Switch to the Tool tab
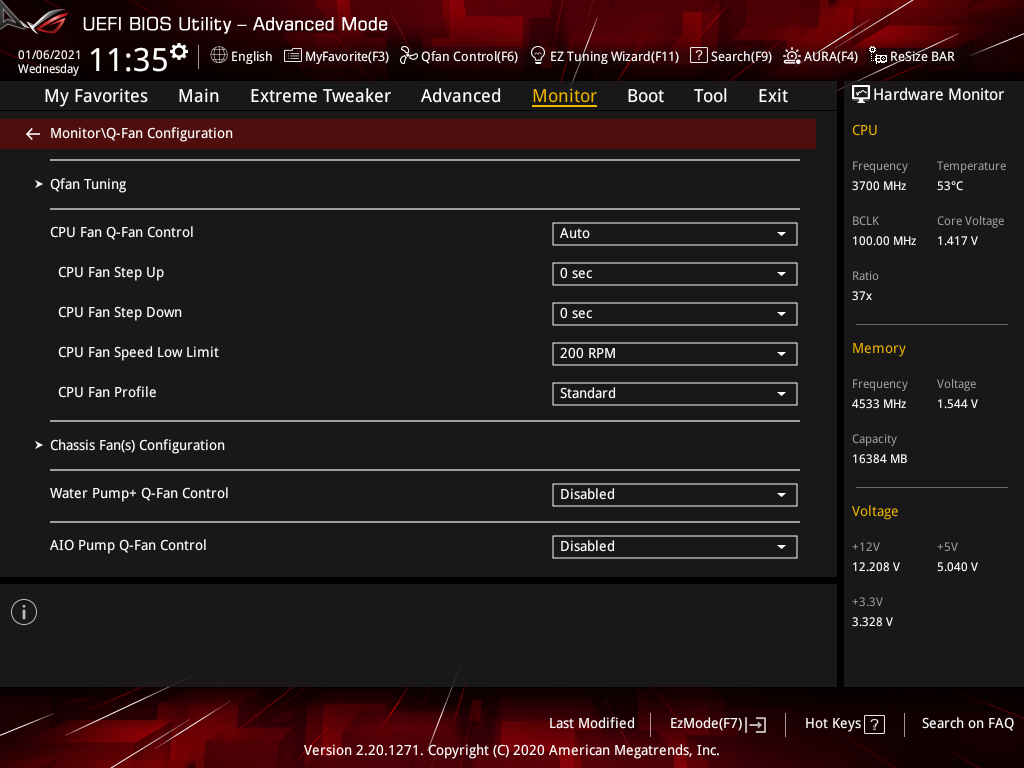 (x=710, y=96)
